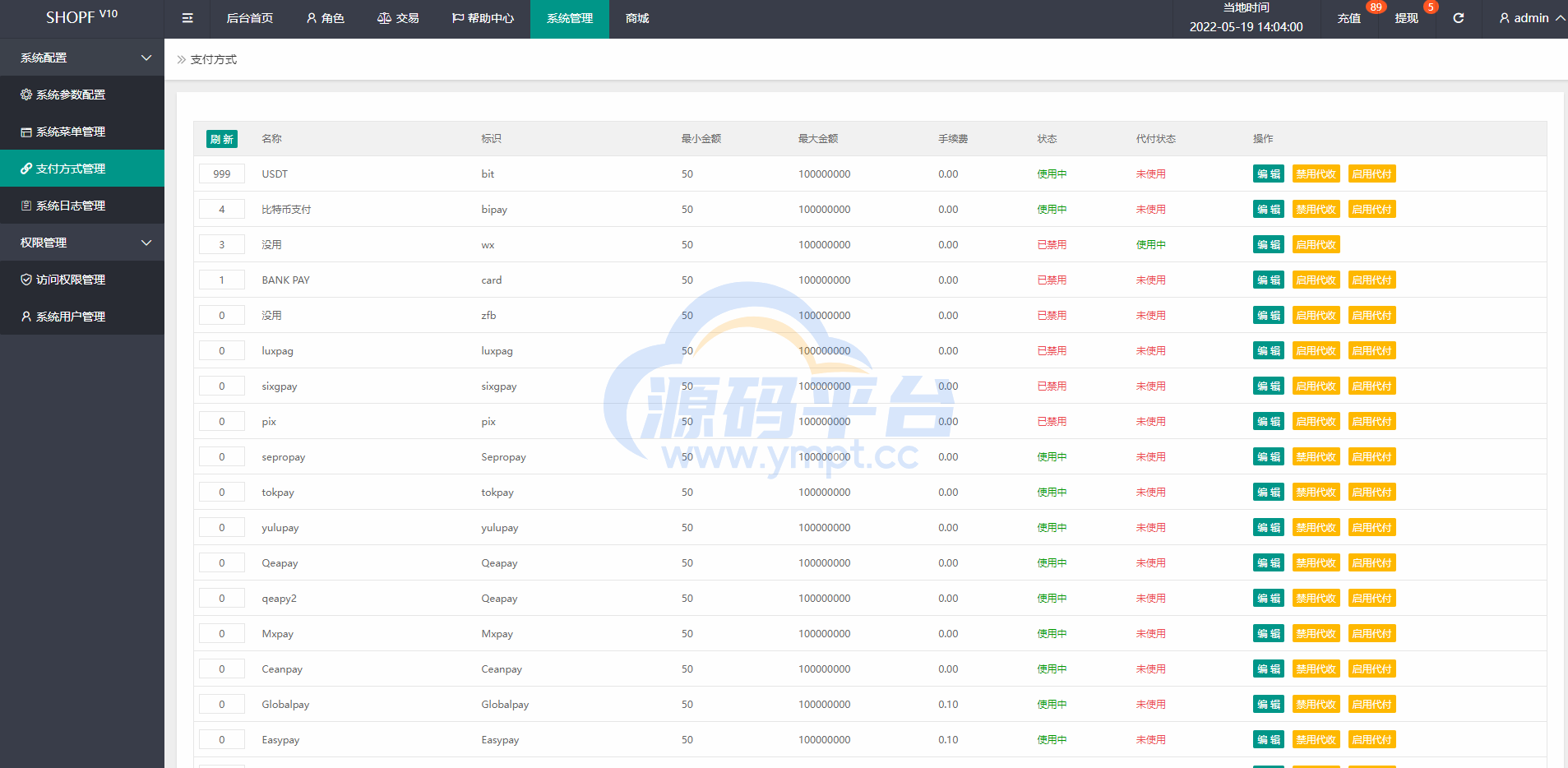
Task: Open the 角色 menu
Action: [x=325, y=18]
